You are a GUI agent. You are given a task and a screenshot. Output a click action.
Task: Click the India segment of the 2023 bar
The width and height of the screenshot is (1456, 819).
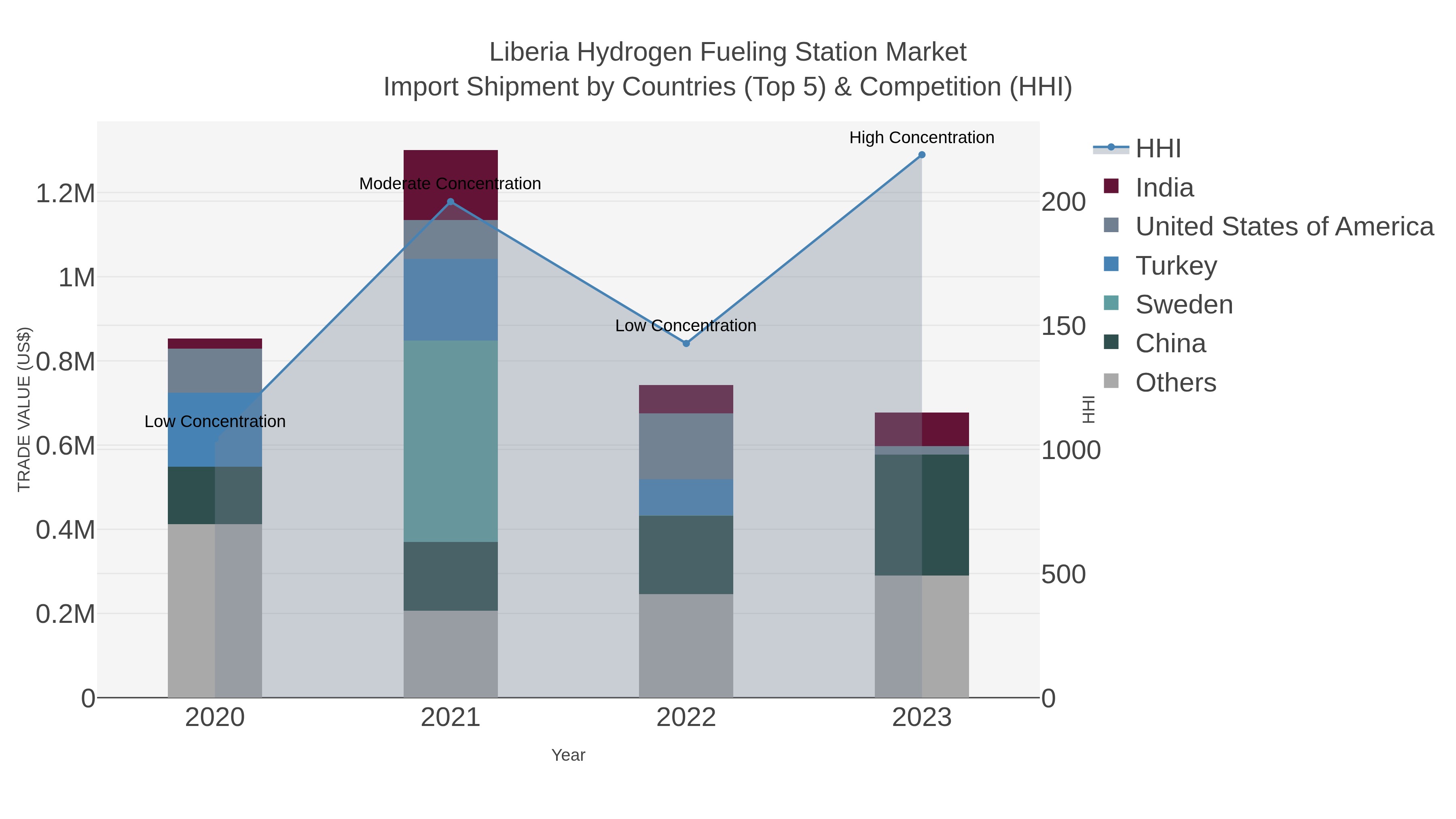point(922,430)
